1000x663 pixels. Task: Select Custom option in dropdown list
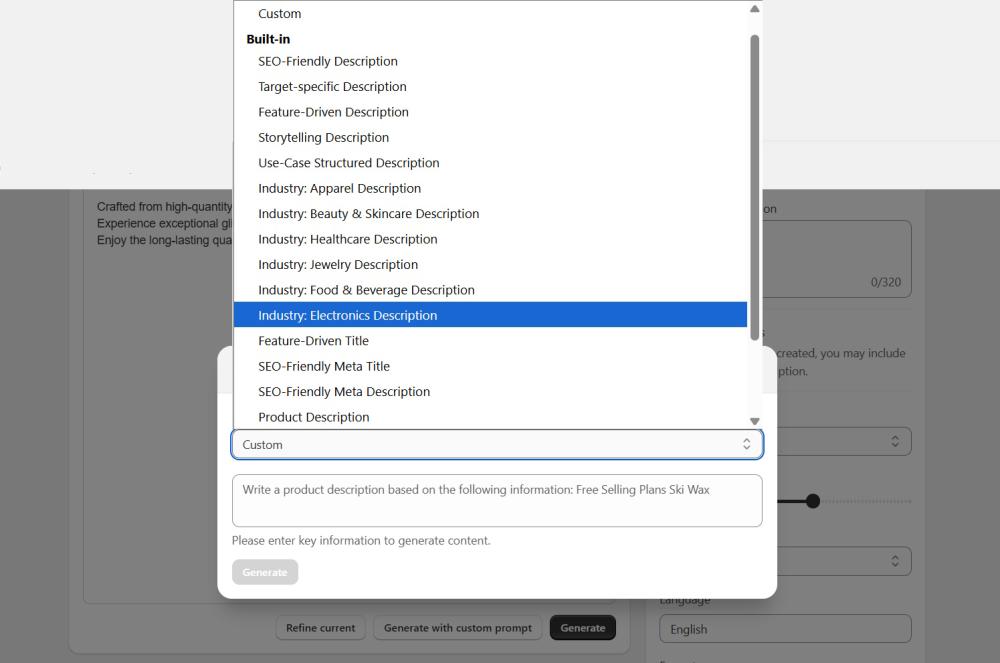(x=280, y=14)
